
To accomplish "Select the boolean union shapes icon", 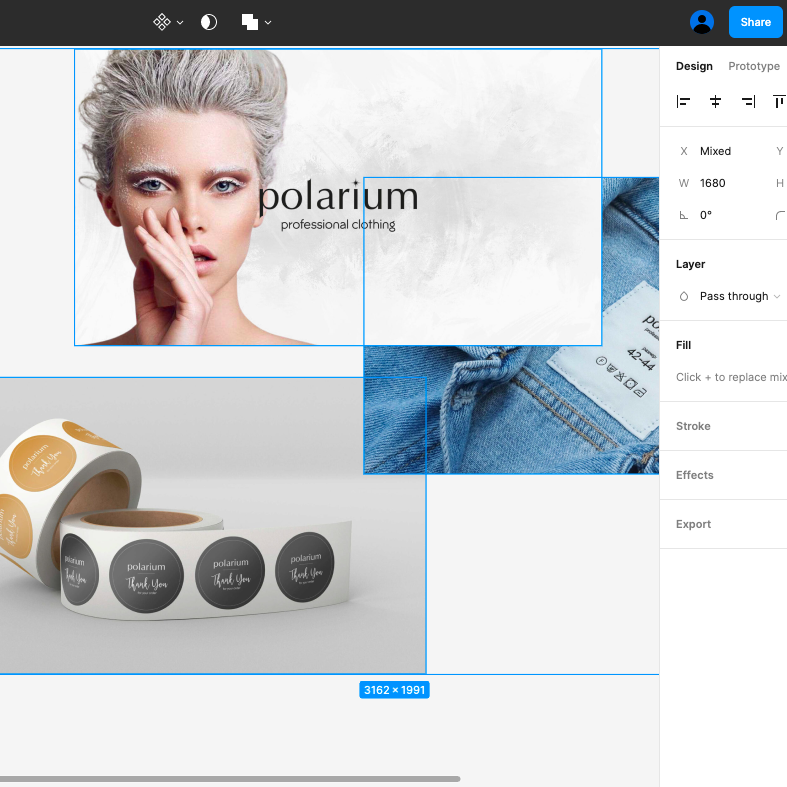I will (249, 22).
